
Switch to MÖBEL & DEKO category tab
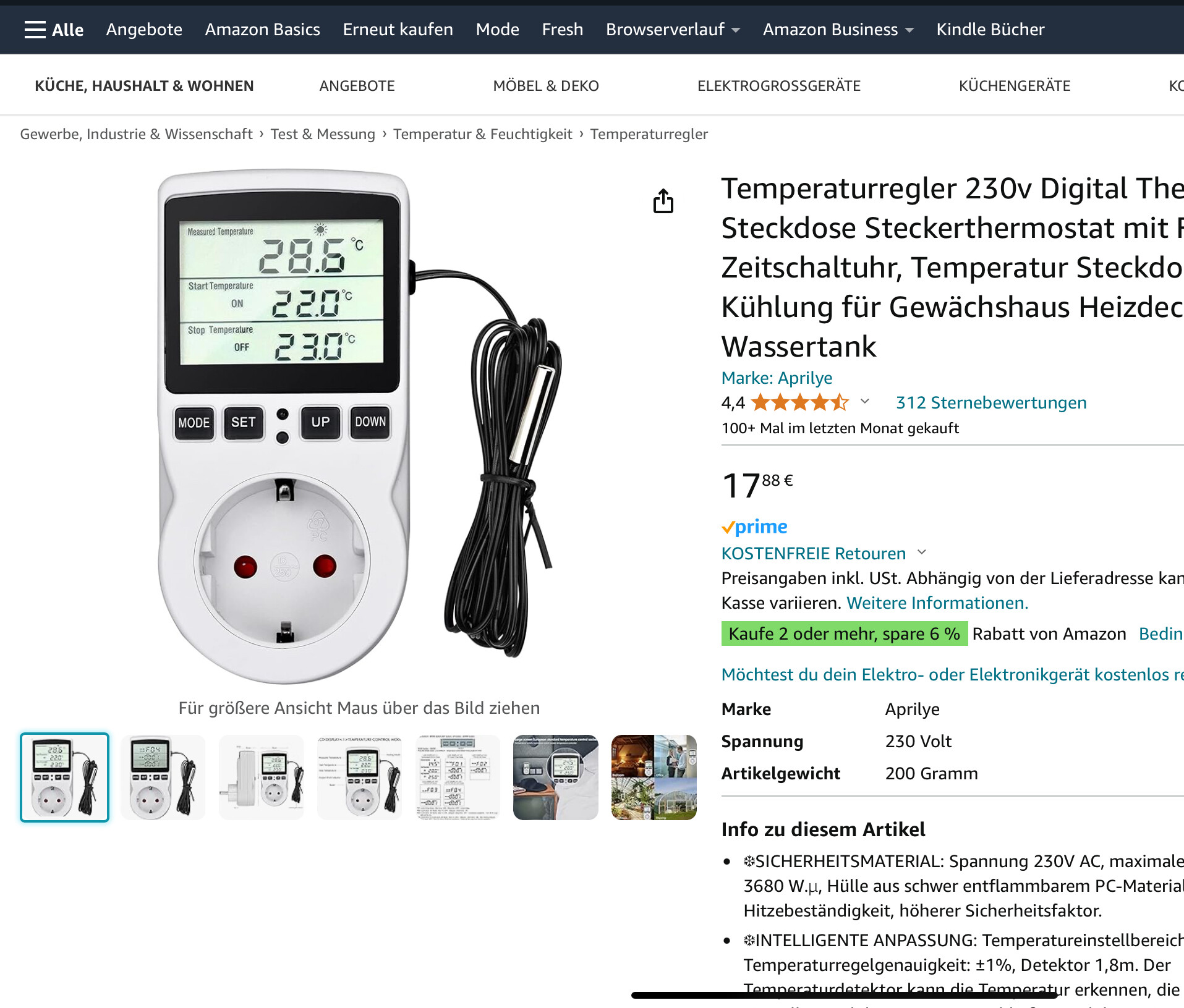coord(546,86)
